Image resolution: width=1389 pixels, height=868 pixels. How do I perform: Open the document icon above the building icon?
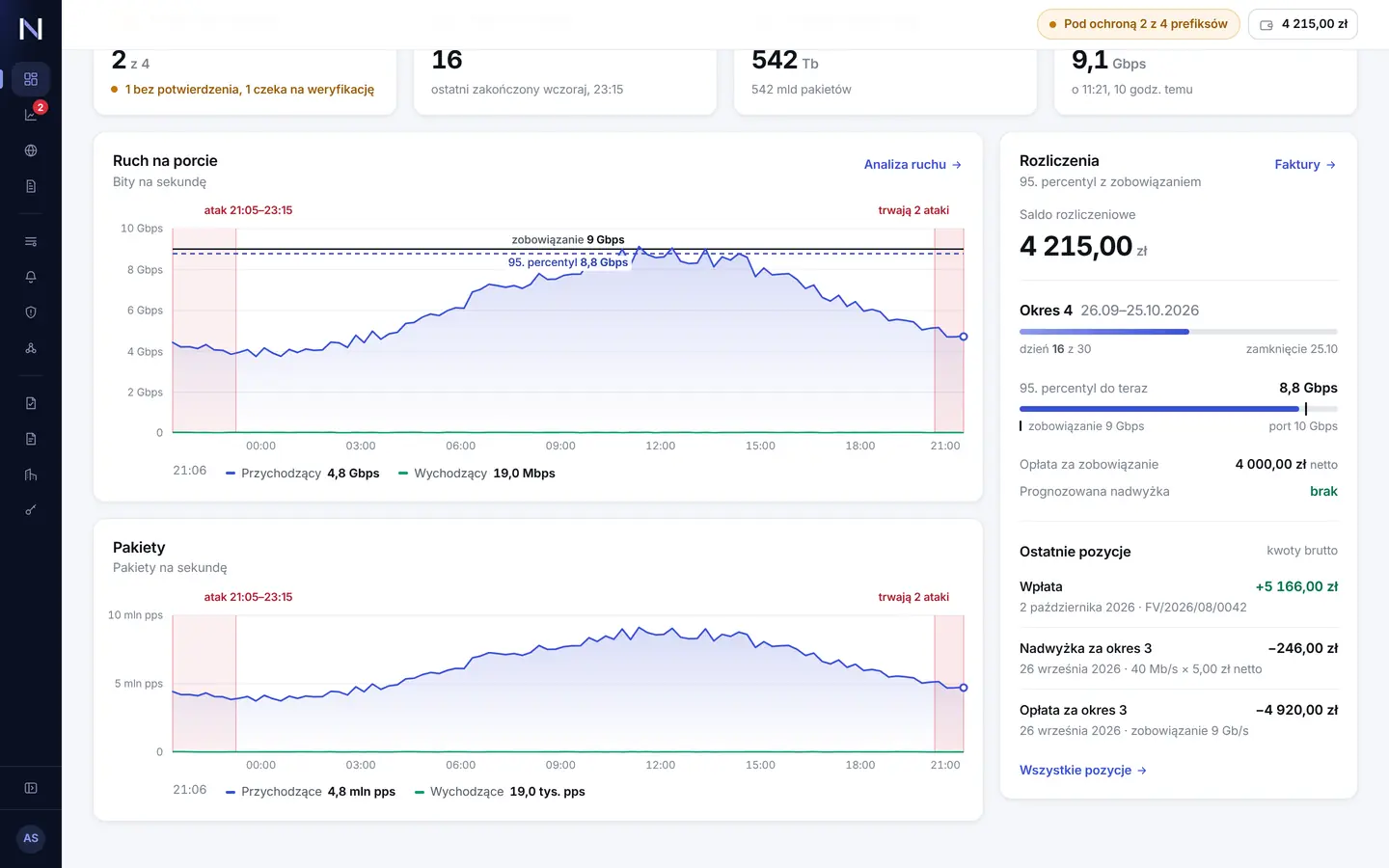(x=31, y=439)
